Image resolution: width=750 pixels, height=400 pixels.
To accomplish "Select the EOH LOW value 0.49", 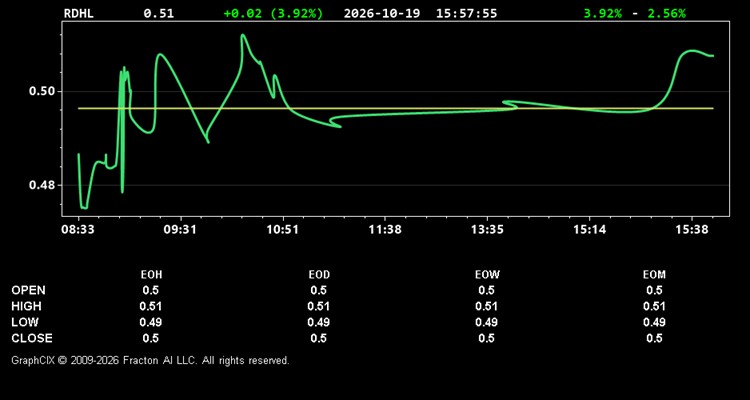I will pyautogui.click(x=151, y=322).
